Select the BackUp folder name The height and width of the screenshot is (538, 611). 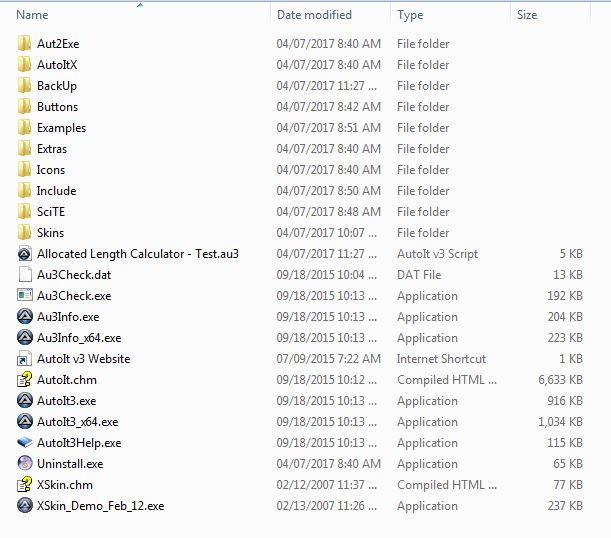coord(57,86)
